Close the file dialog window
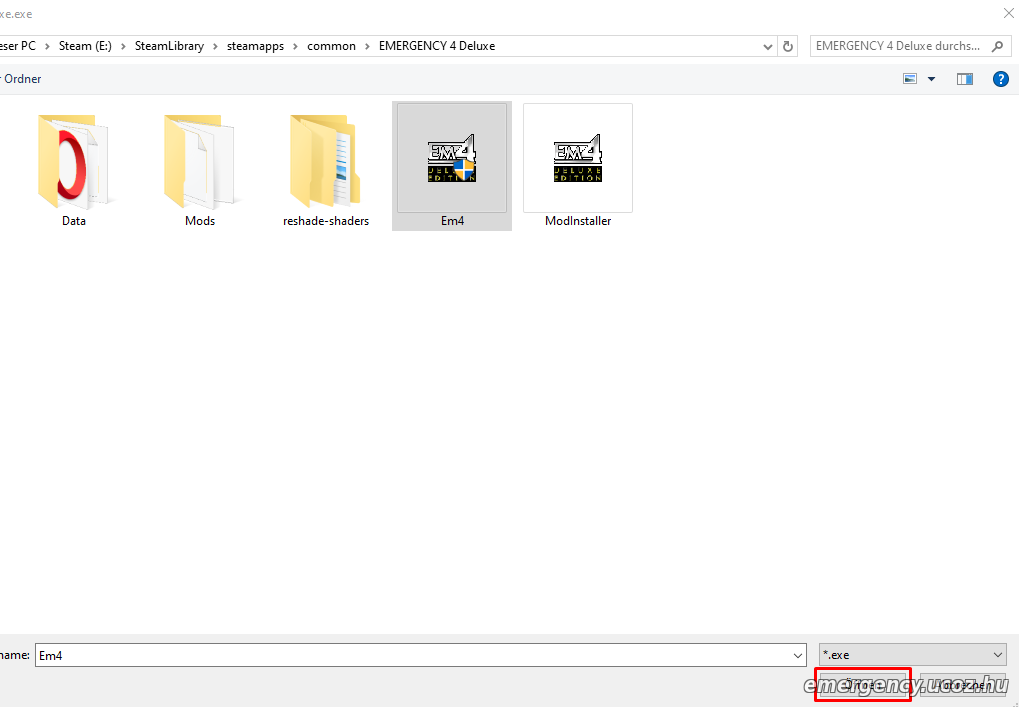1019x707 pixels. tap(1009, 12)
